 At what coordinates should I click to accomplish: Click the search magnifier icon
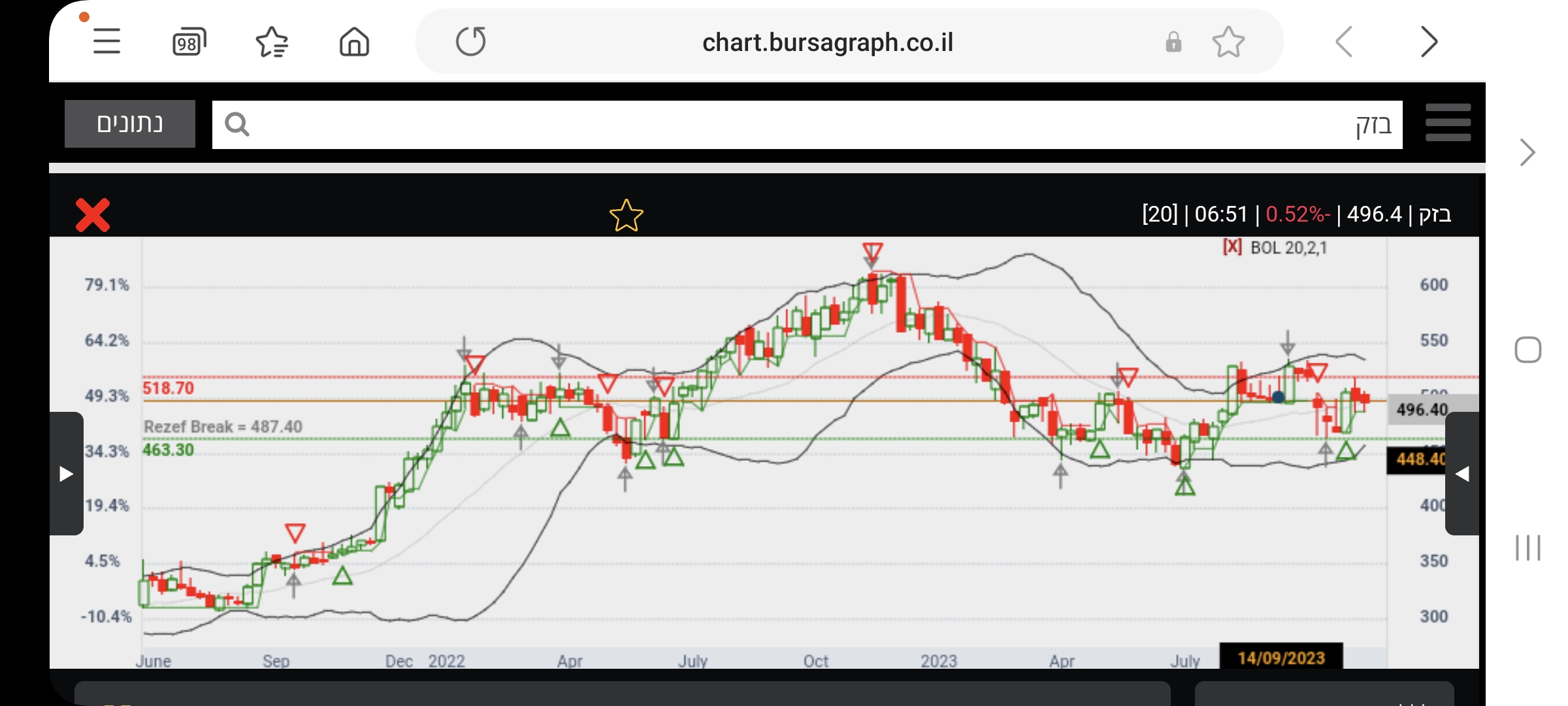point(237,124)
